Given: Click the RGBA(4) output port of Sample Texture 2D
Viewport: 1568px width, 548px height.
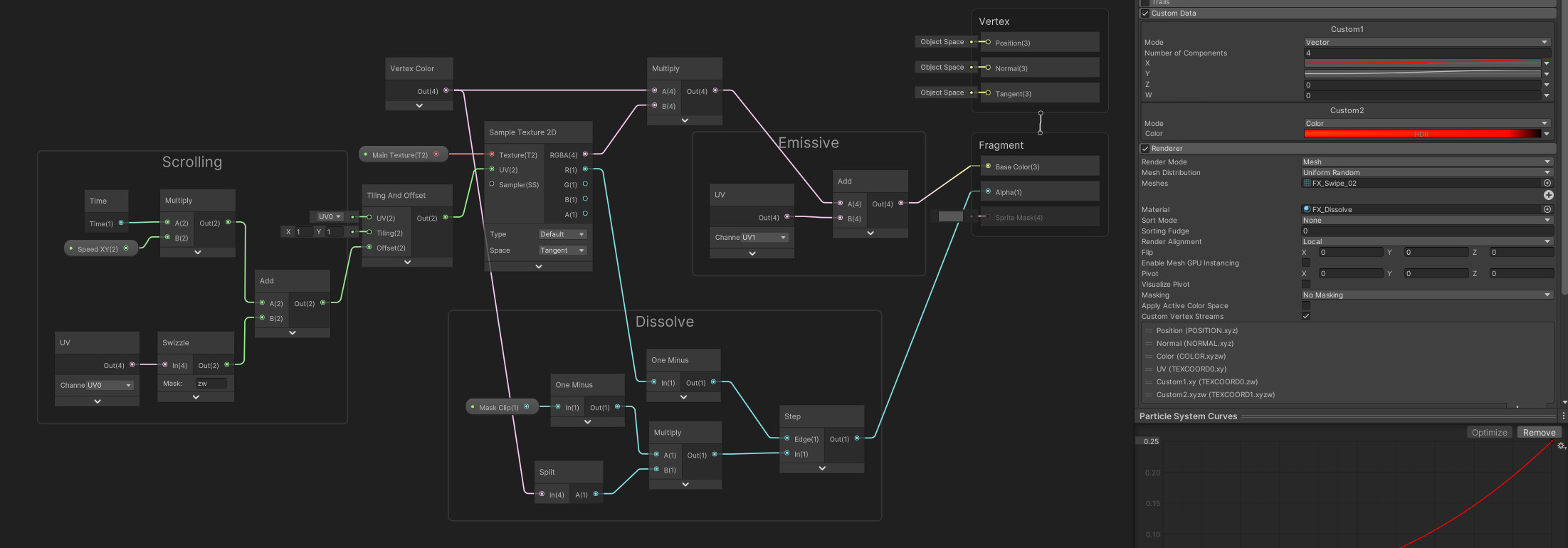Looking at the screenshot, I should pos(585,154).
